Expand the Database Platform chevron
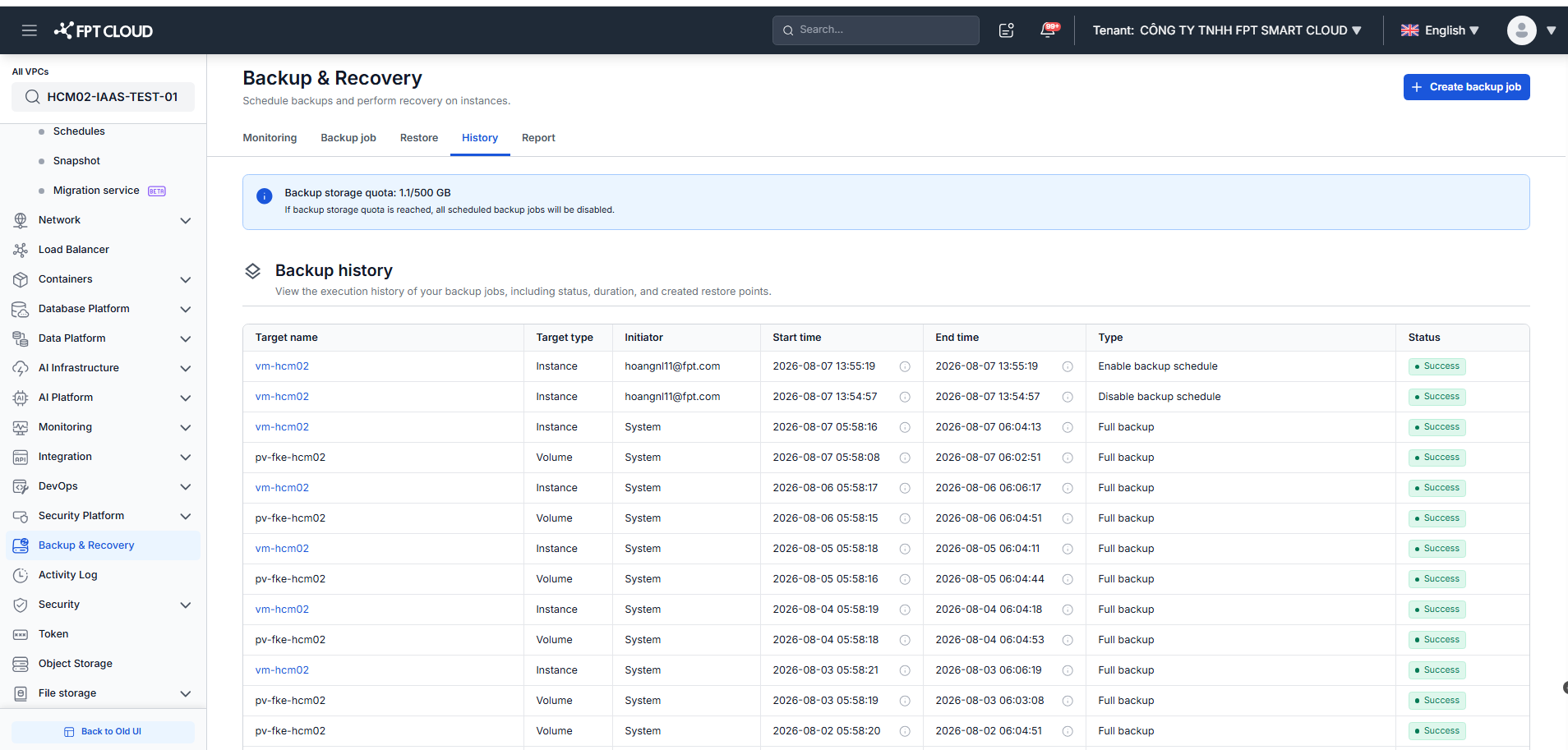The image size is (1568, 750). [x=186, y=309]
